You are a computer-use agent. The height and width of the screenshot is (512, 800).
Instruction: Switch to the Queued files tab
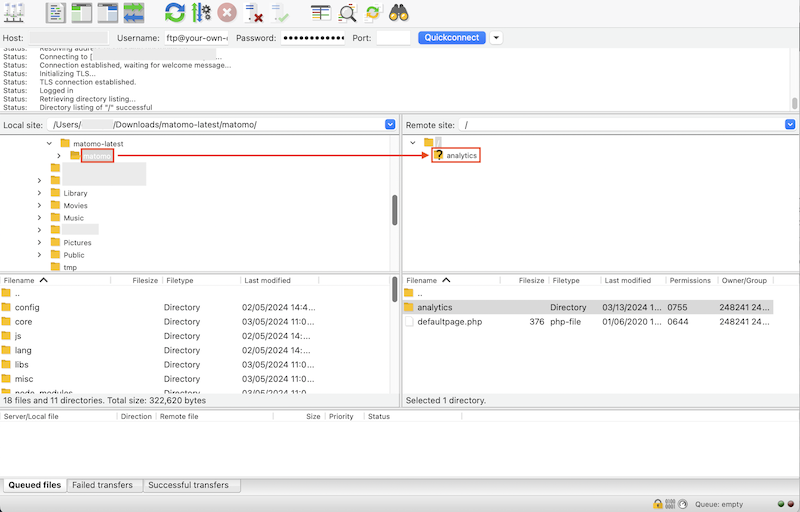[x=35, y=485]
